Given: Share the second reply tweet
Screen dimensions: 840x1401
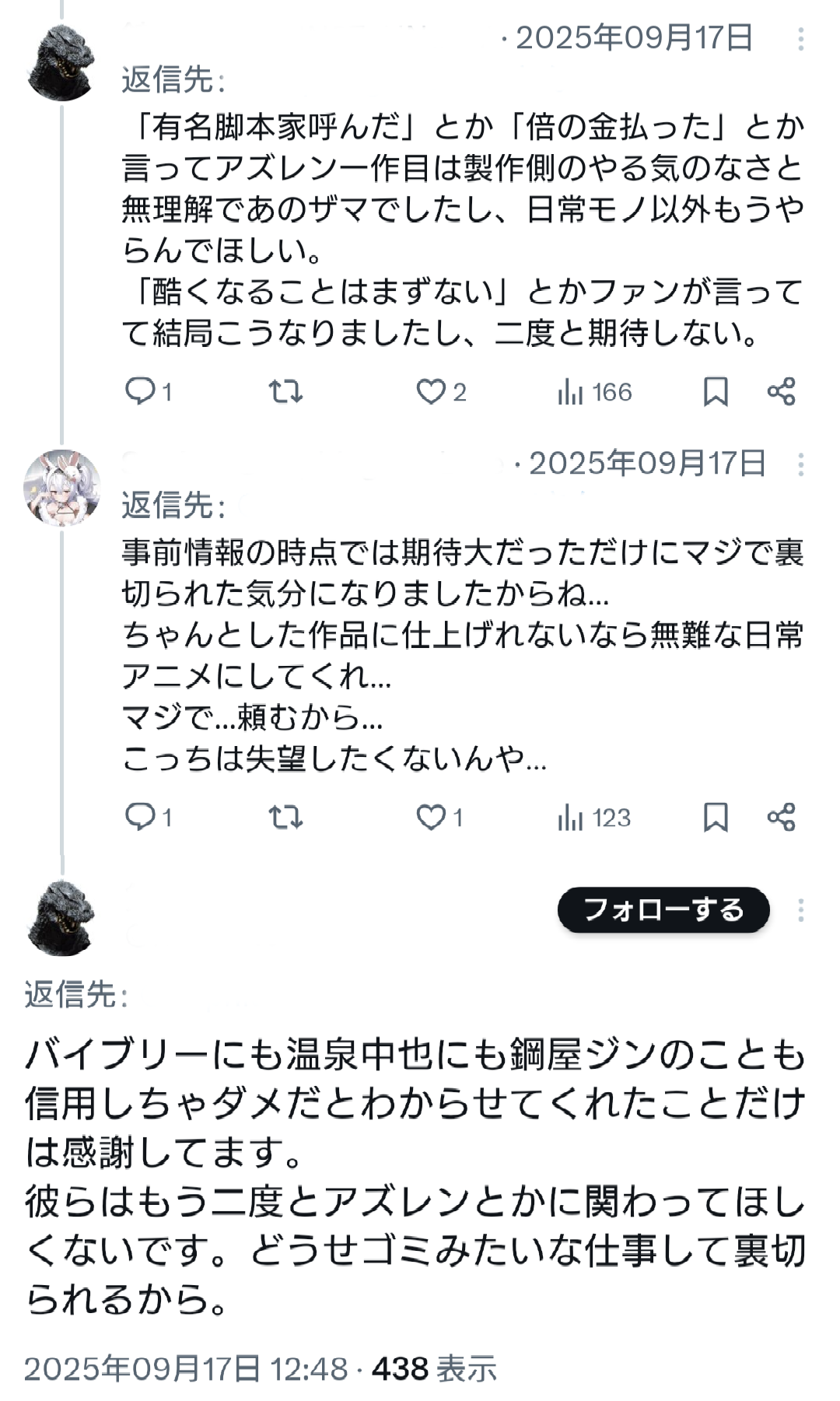Looking at the screenshot, I should pos(781,817).
